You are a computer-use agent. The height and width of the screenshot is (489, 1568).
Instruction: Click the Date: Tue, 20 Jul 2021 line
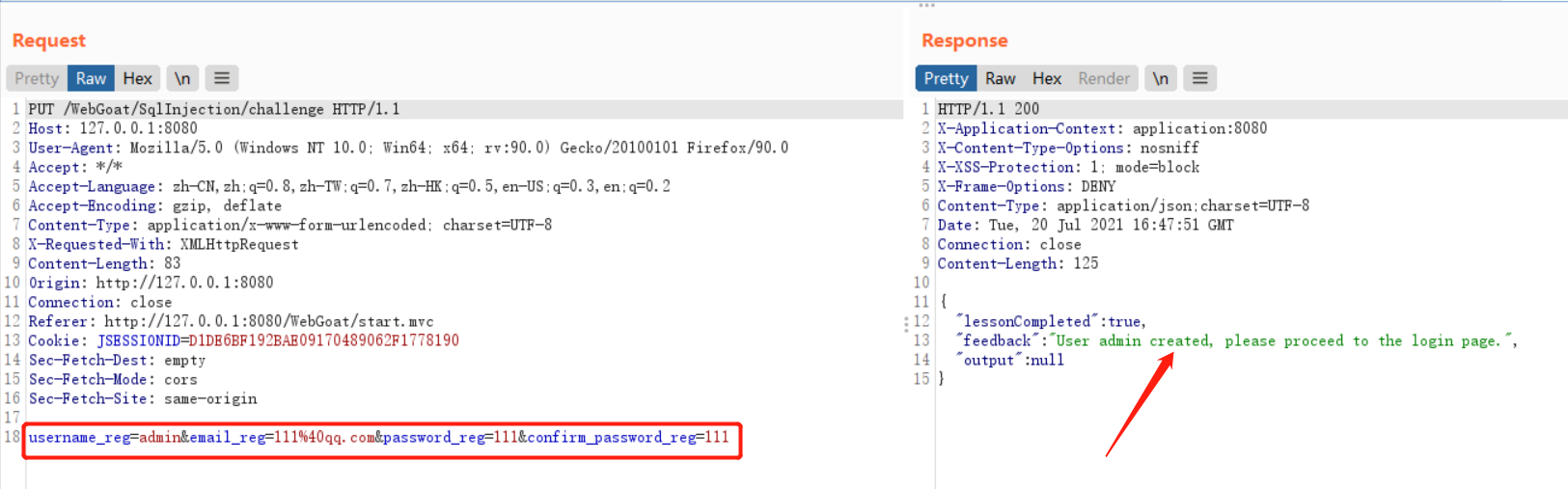coord(1086,225)
